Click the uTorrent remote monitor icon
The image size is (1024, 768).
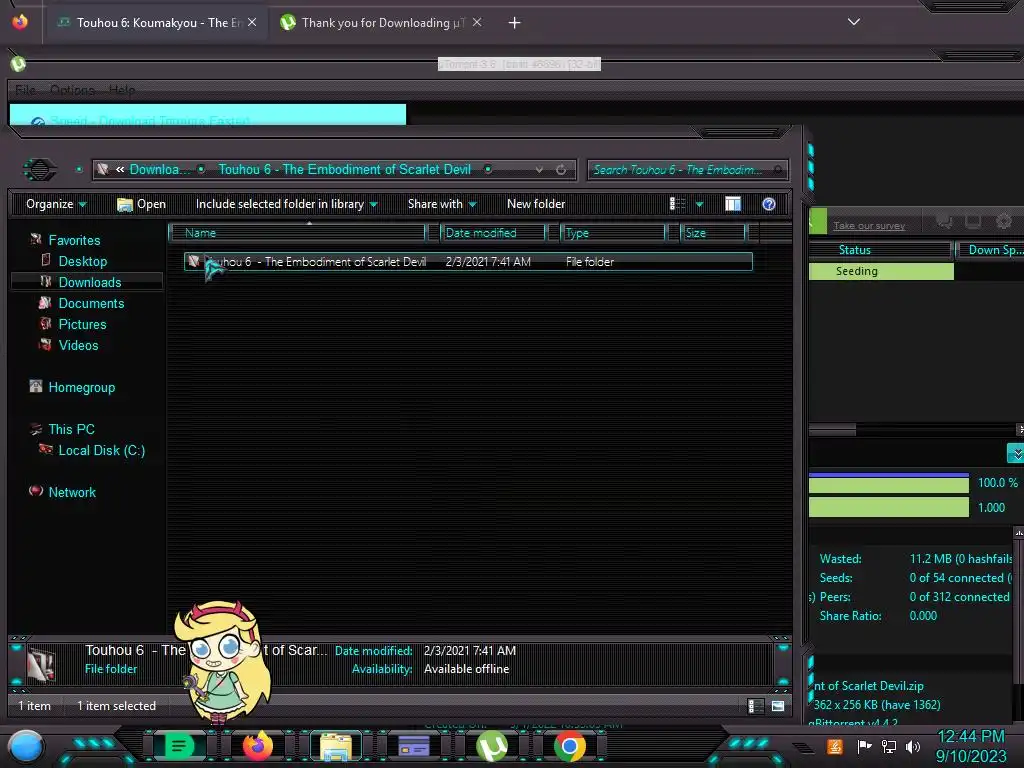tap(973, 222)
